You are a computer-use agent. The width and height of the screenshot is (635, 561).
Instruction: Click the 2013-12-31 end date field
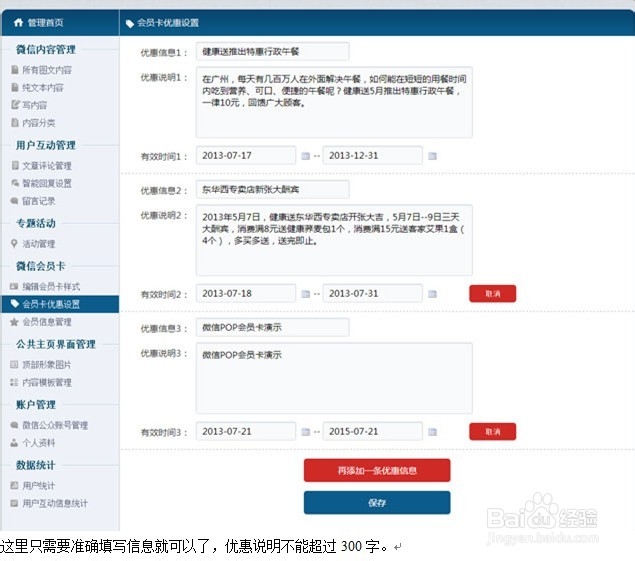click(373, 155)
